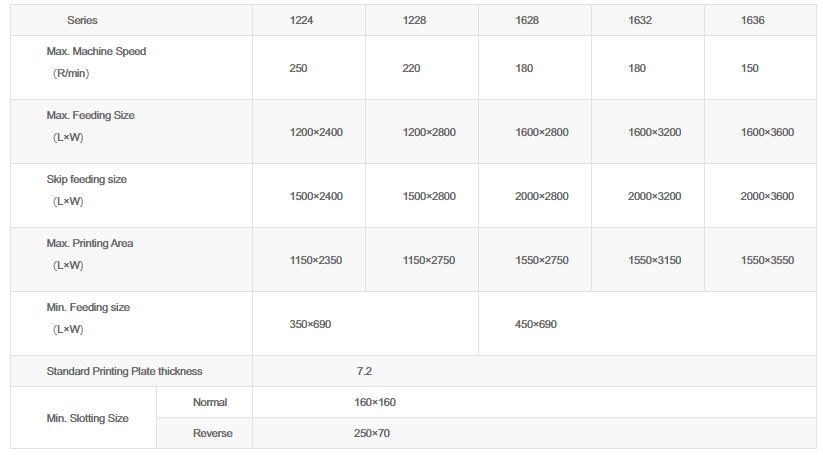Click the Min. Slotting Size label

[88, 418]
